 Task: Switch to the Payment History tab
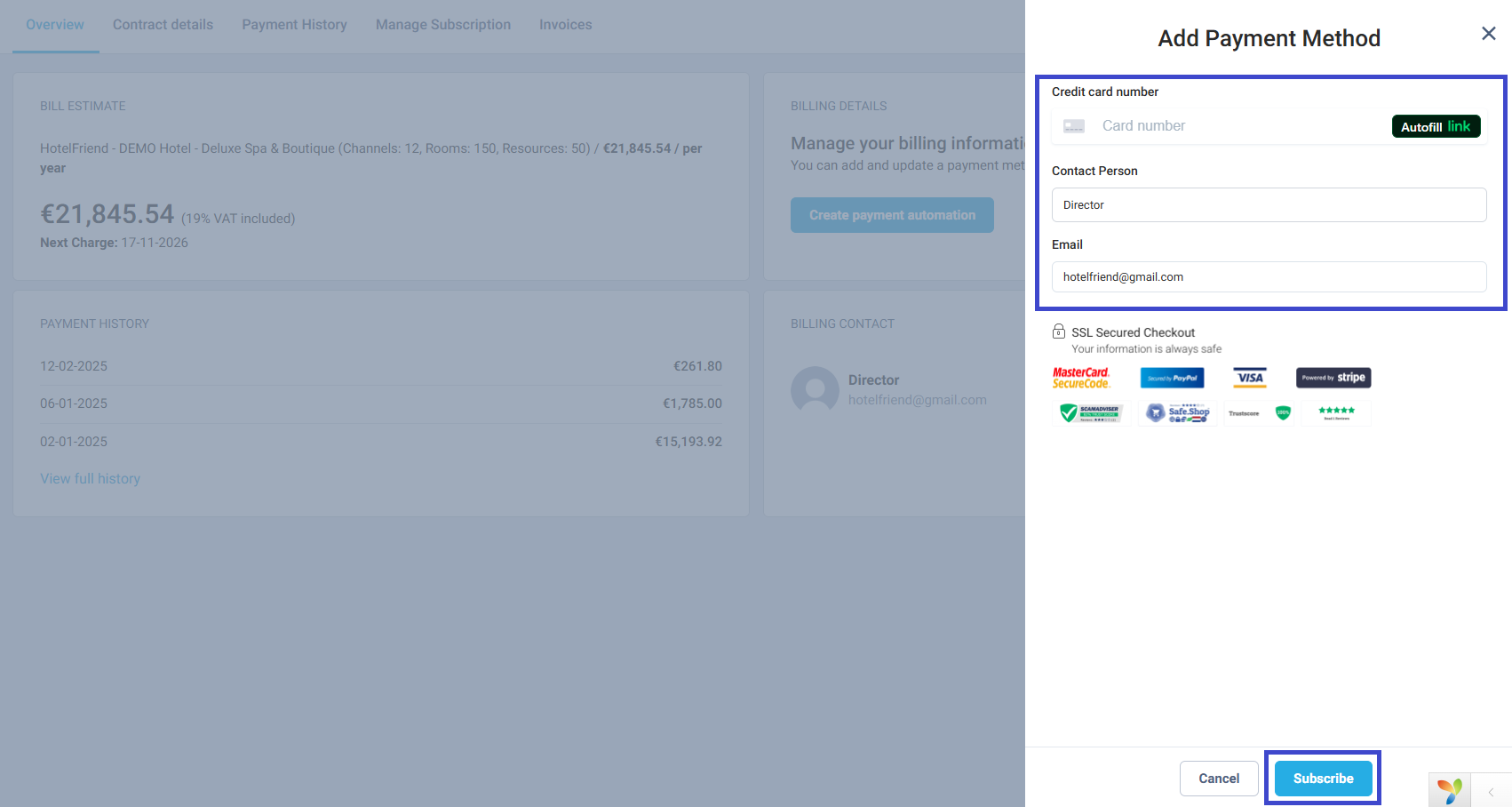click(x=294, y=25)
